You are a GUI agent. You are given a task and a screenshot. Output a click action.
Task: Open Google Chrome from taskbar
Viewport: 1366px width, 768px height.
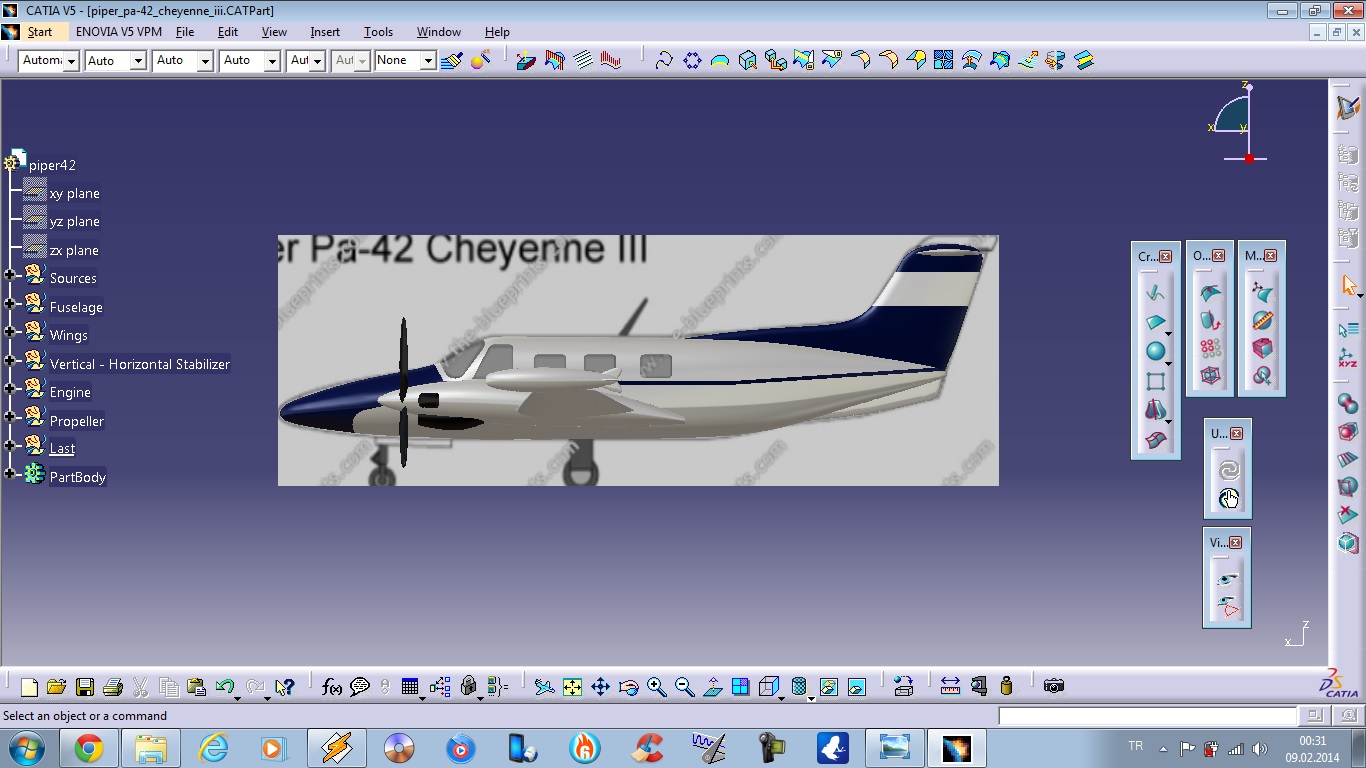[88, 748]
